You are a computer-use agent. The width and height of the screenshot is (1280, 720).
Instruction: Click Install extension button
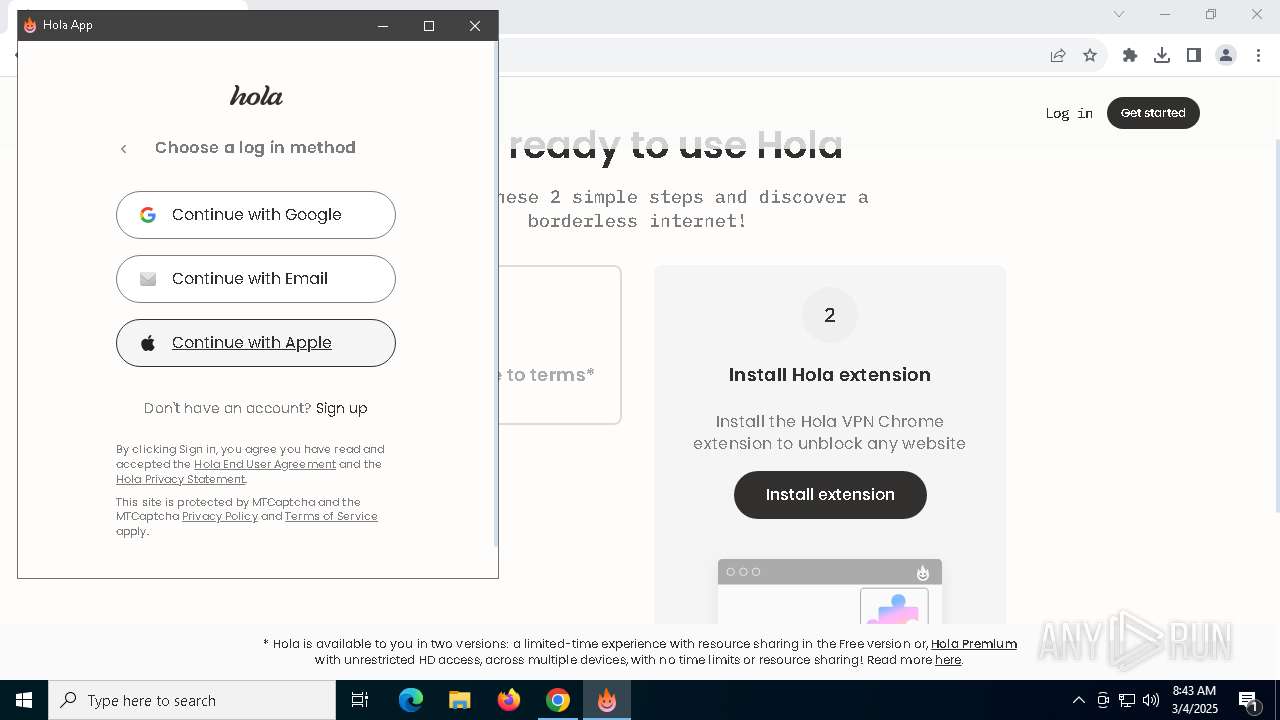tap(830, 495)
